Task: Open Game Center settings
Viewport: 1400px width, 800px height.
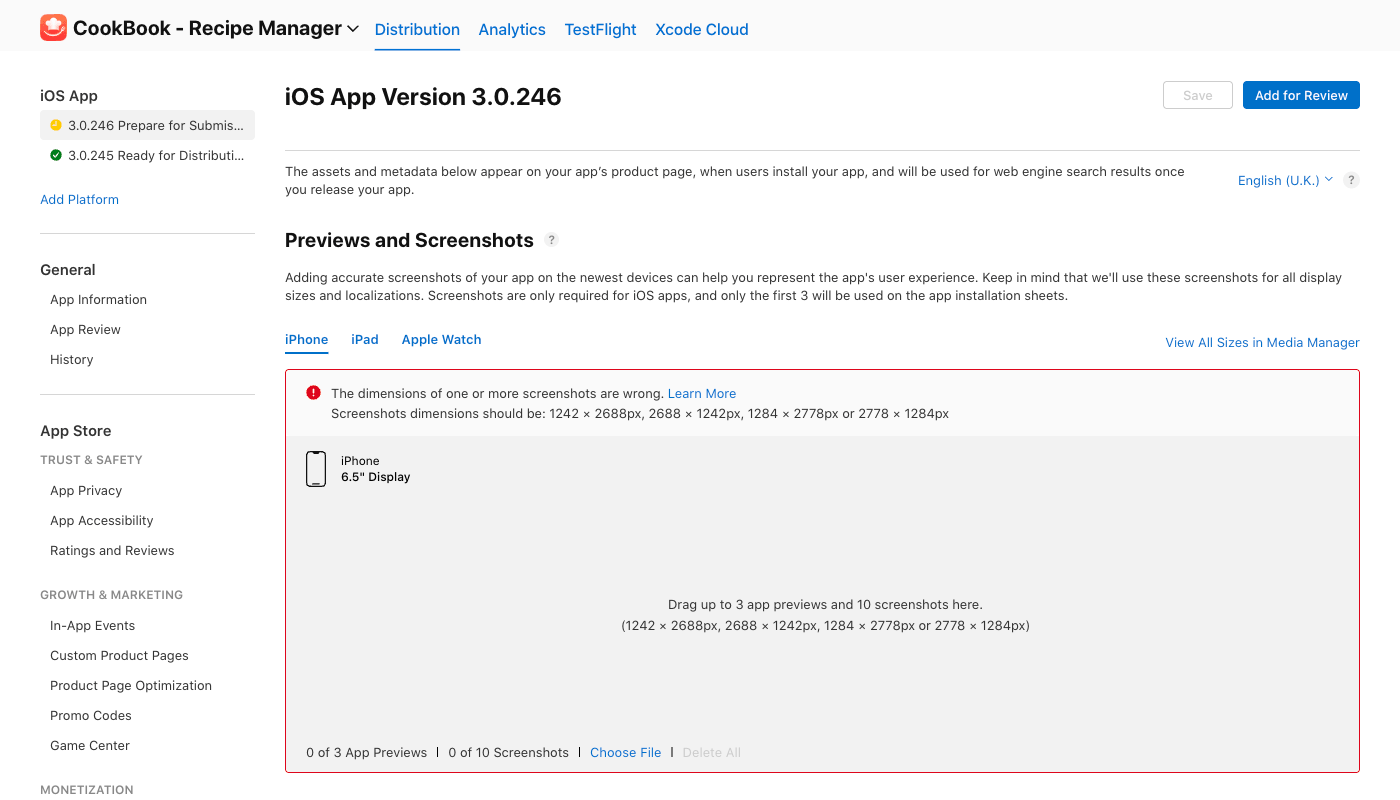Action: pyautogui.click(x=90, y=745)
